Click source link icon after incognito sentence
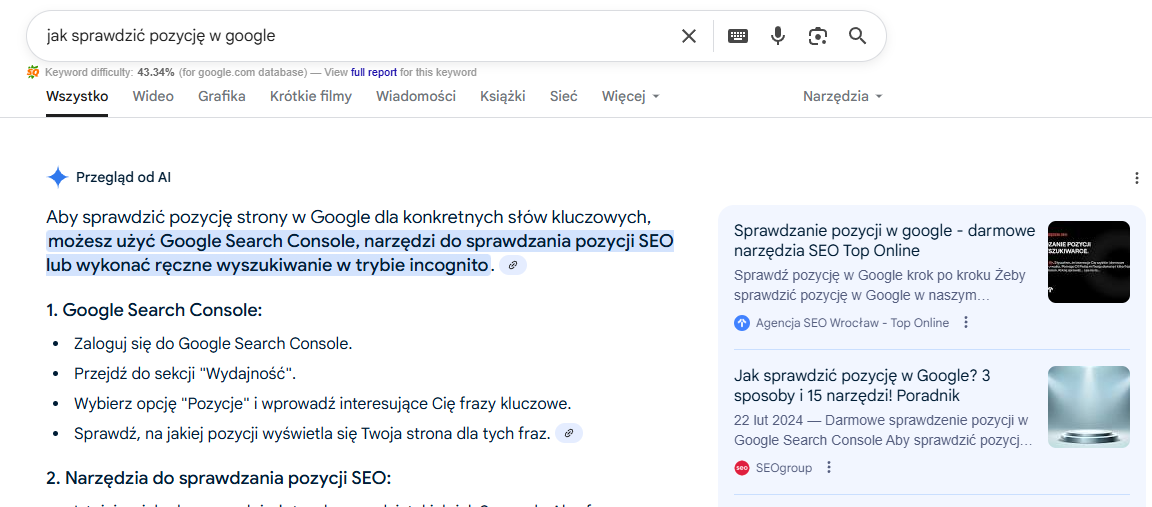Image resolution: width=1152 pixels, height=507 pixels. point(513,265)
